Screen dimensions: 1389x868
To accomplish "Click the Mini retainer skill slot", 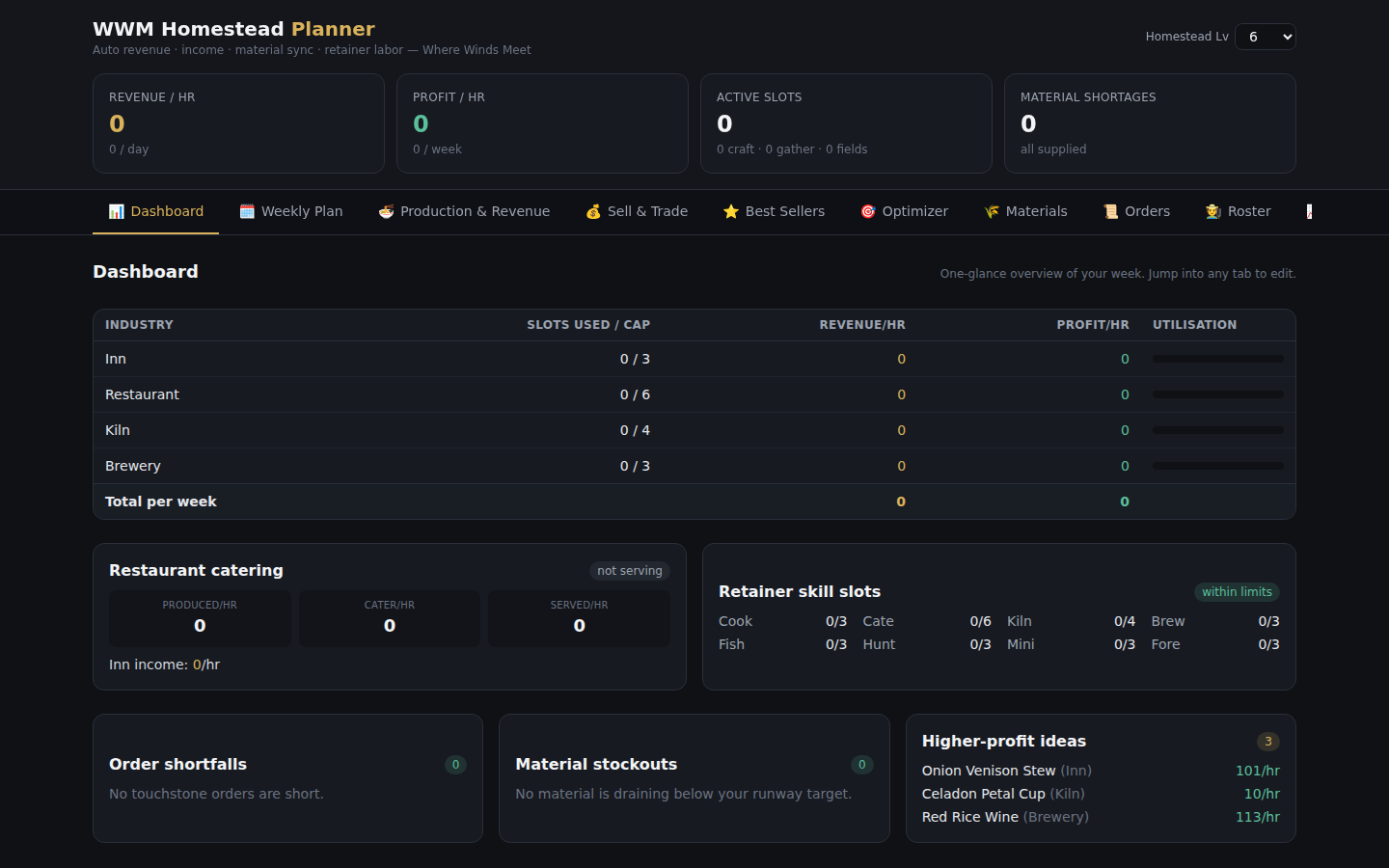I will pos(1071,644).
